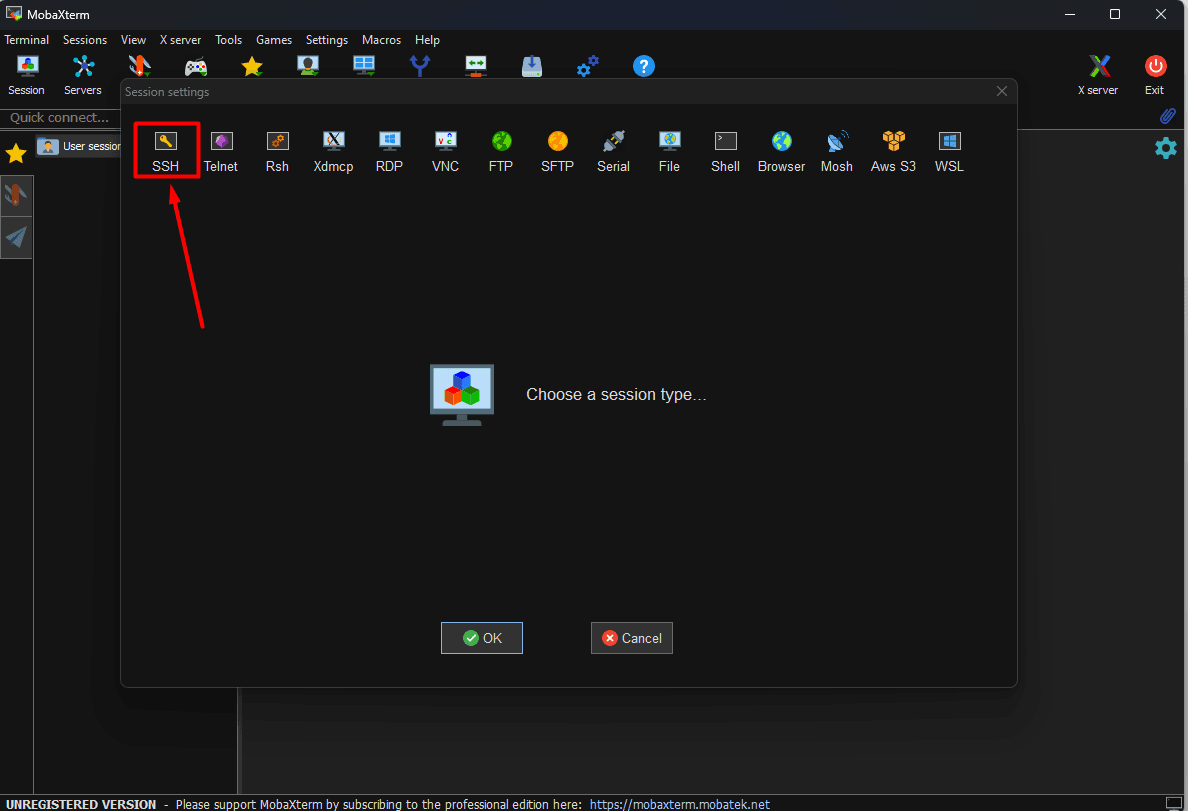Open the Packages download toolbar icon
1188x811 pixels.
pos(532,66)
